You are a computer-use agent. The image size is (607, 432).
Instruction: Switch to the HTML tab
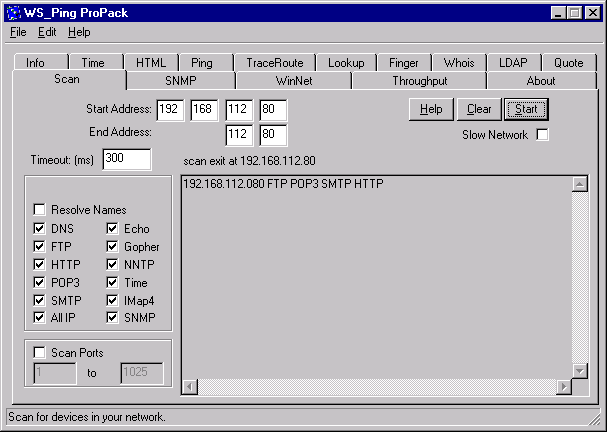[x=151, y=63]
